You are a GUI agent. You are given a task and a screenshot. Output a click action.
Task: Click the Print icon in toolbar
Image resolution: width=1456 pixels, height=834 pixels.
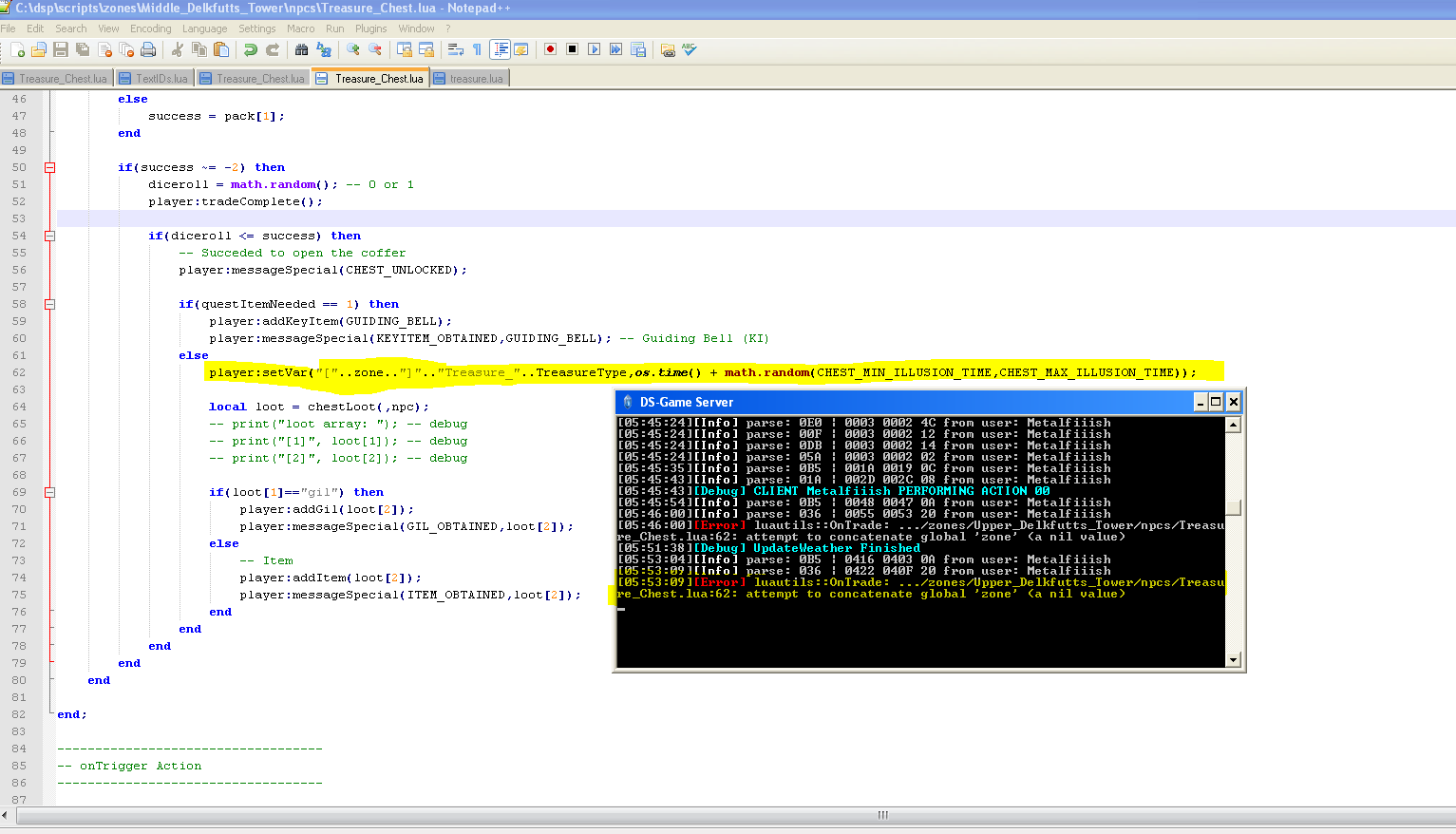pos(148,49)
